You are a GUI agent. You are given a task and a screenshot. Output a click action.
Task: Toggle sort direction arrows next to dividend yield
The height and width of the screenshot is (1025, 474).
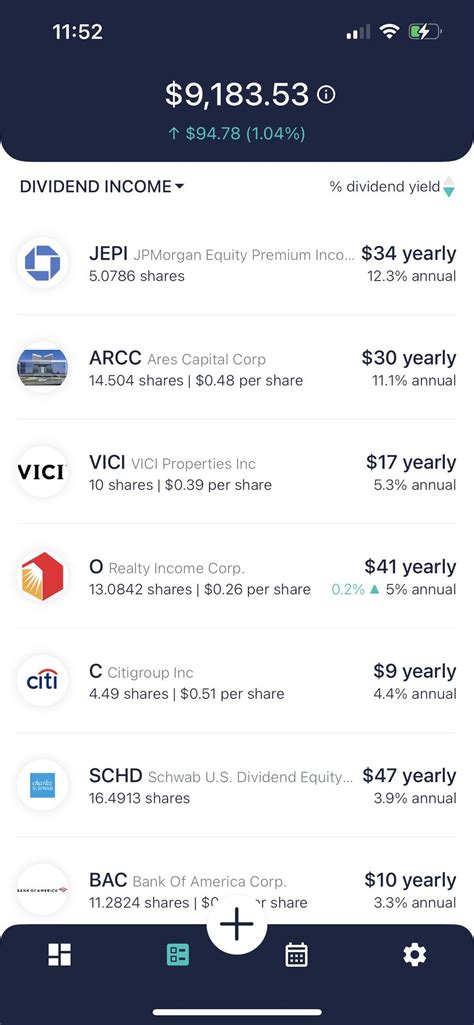pos(449,186)
